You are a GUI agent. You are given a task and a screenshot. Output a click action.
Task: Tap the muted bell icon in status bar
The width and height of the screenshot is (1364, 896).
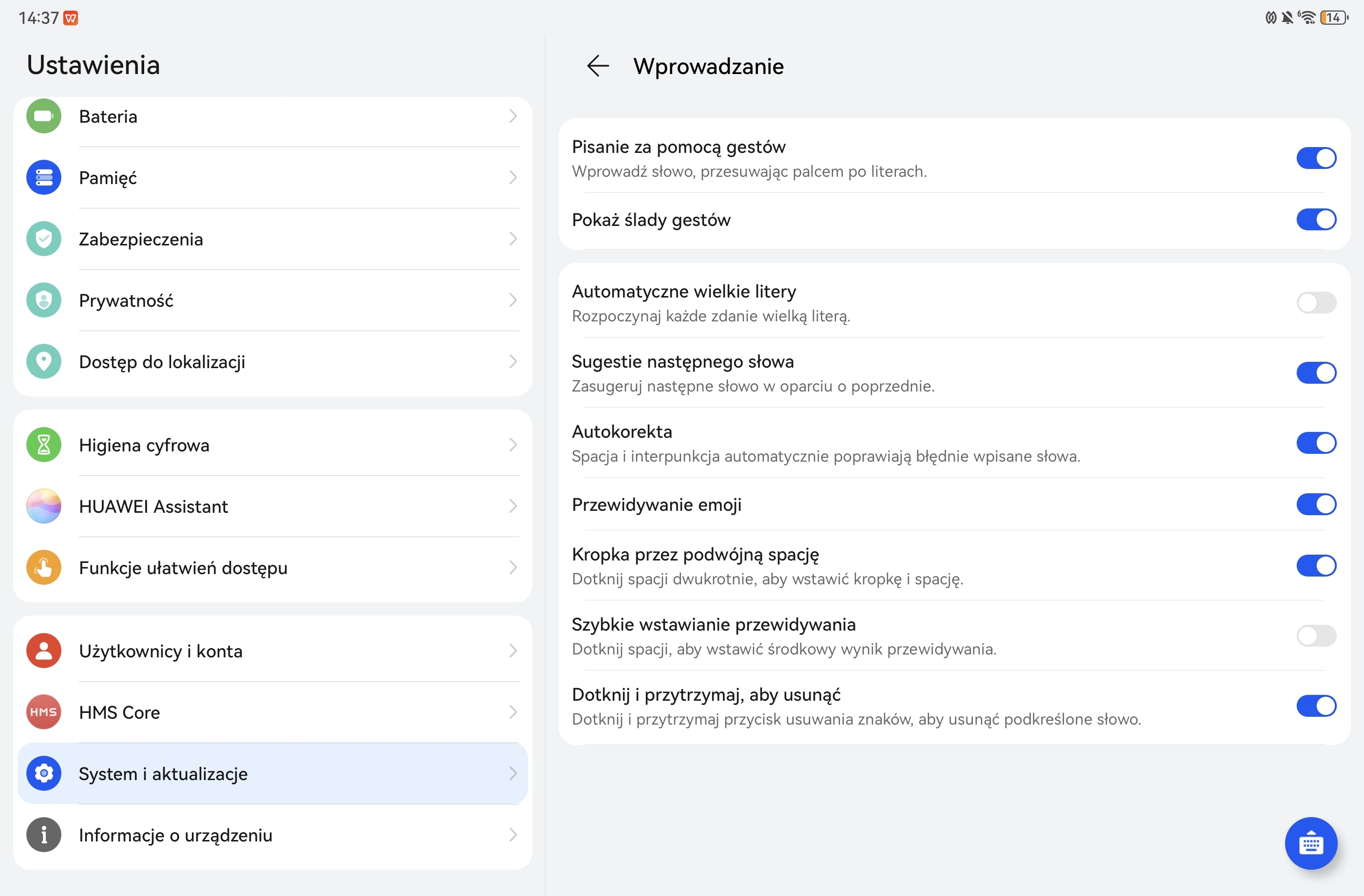(1287, 18)
